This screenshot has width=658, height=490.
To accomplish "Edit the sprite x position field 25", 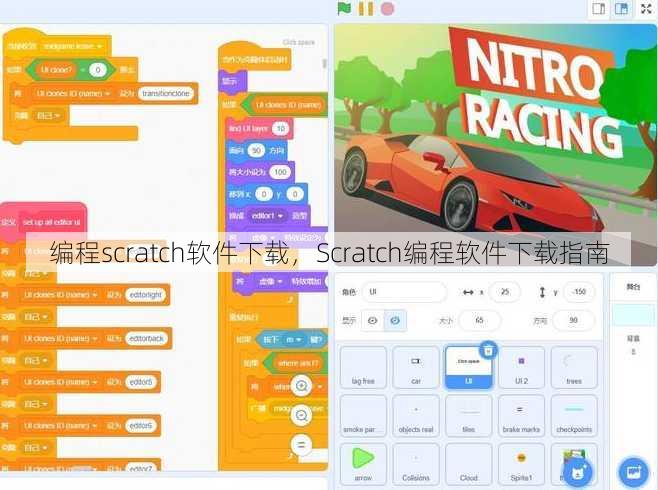I will [x=505, y=292].
